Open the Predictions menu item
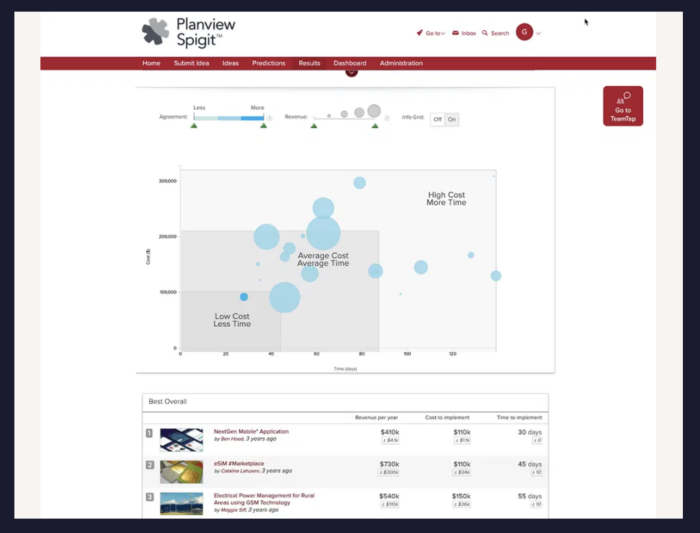 click(x=268, y=63)
